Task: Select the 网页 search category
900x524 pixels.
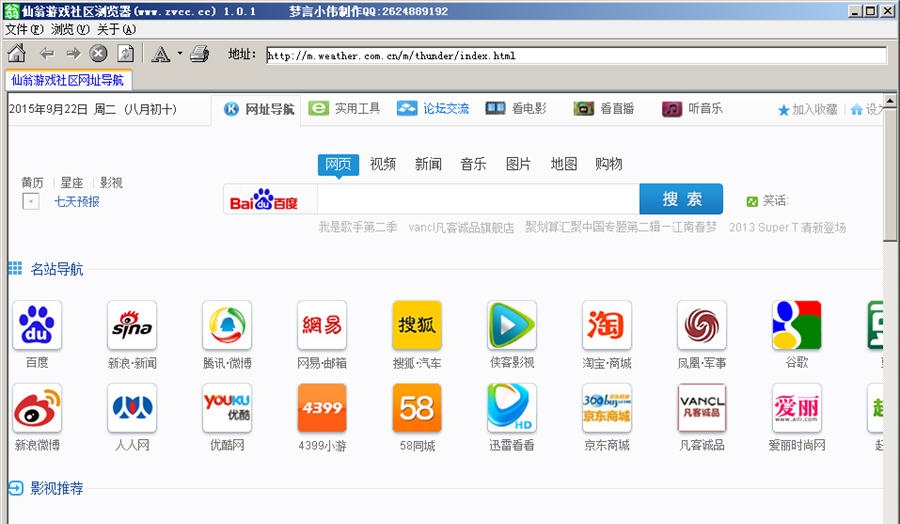Action: pyautogui.click(x=338, y=164)
